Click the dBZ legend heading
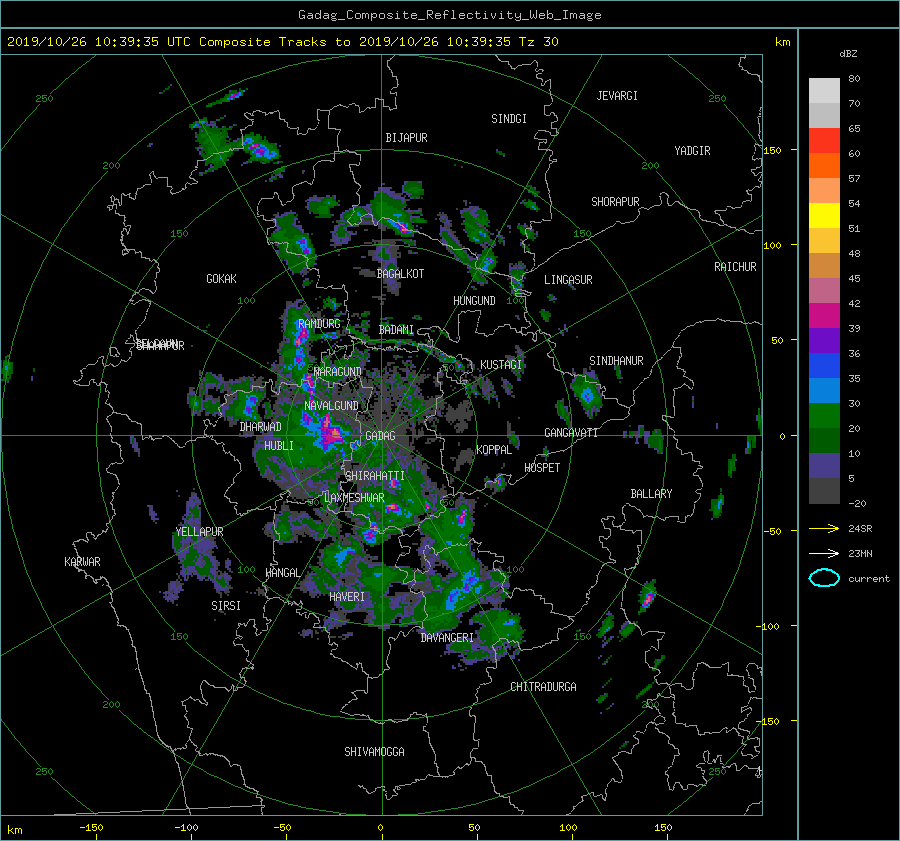 tap(848, 54)
